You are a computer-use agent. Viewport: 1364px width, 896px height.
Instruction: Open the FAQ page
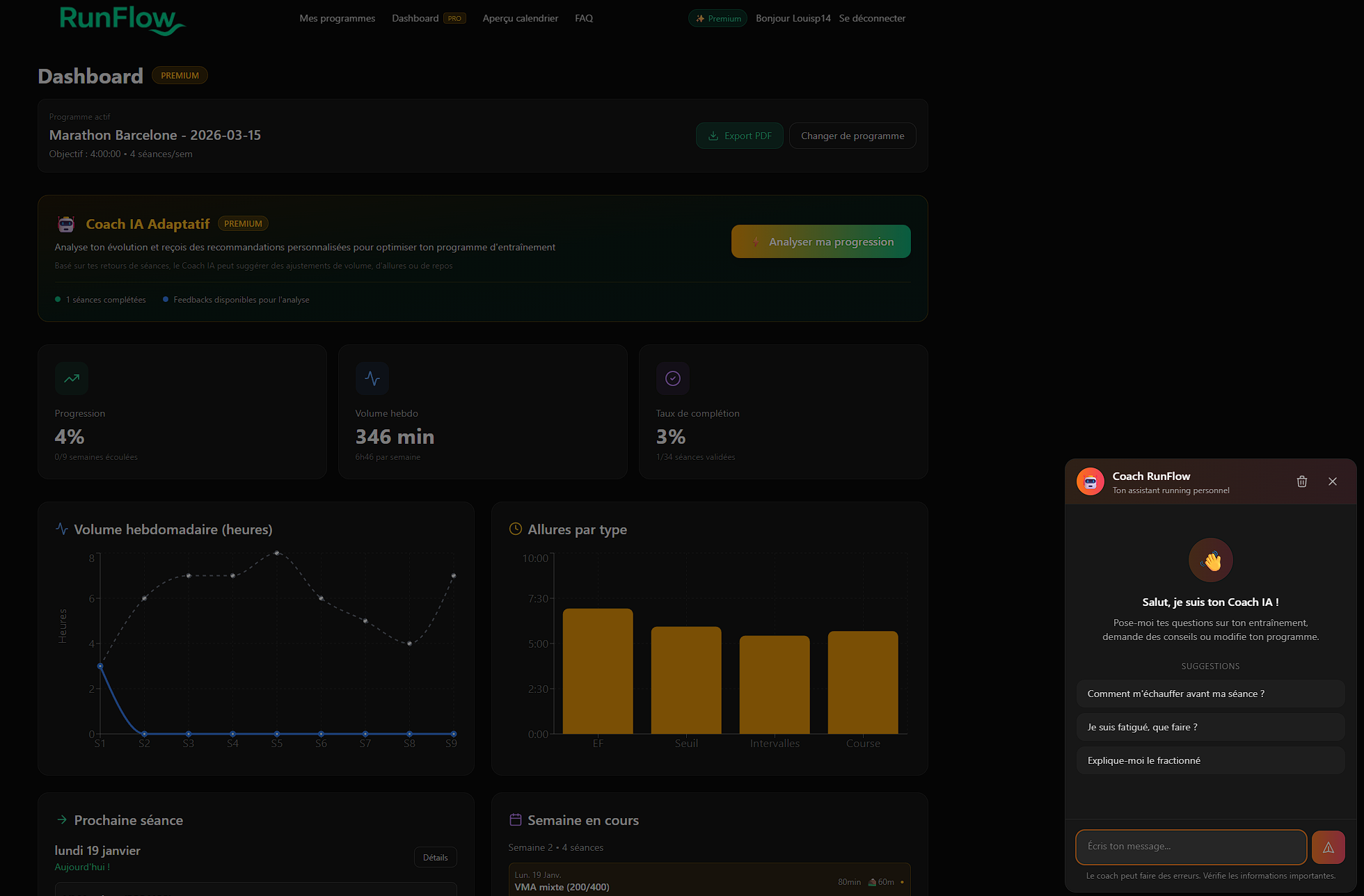coord(584,18)
